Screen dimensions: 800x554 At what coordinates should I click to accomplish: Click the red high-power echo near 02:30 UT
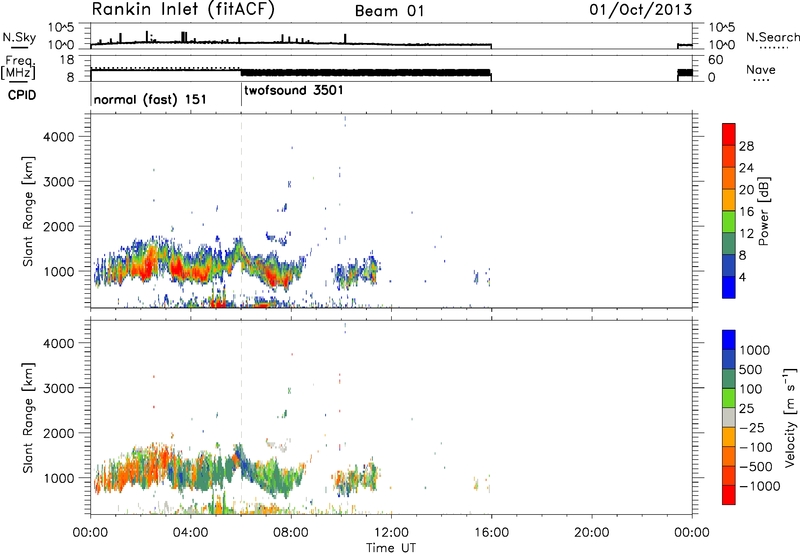tap(148, 263)
